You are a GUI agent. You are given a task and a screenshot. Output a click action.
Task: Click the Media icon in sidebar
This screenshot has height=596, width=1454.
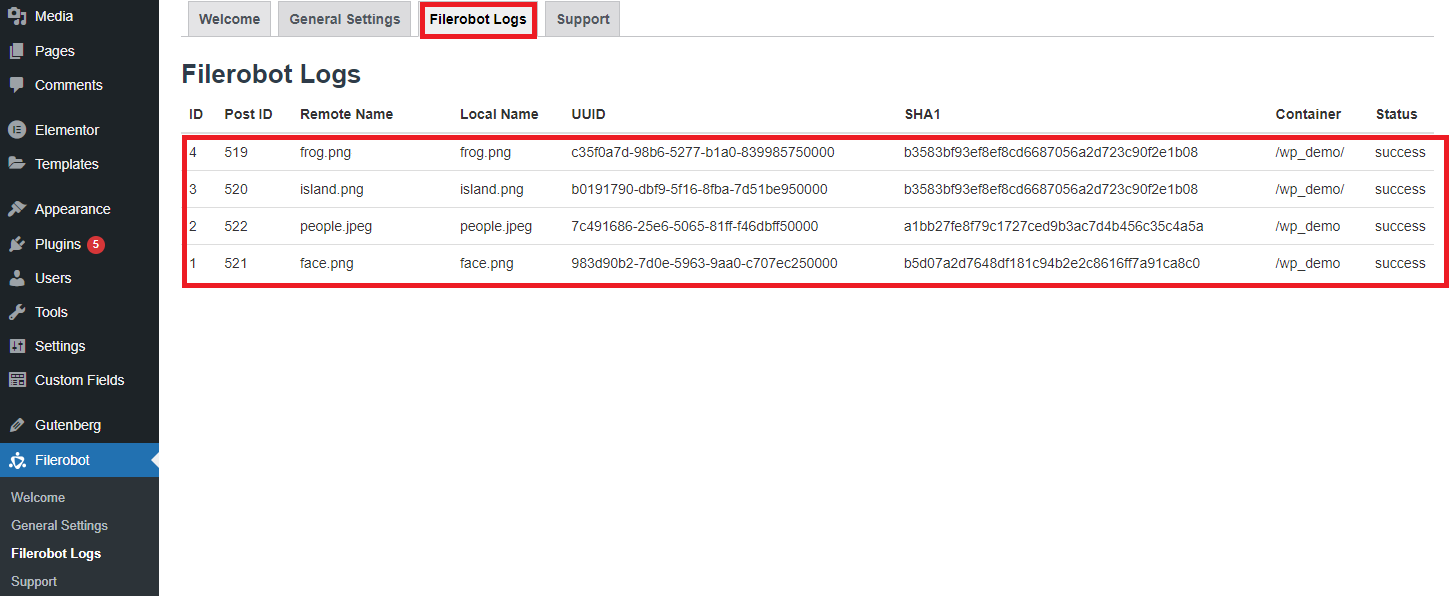click(x=17, y=16)
